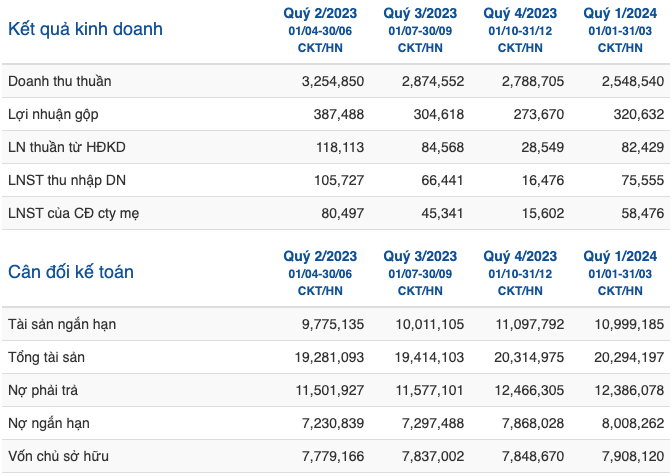
Task: Click the Kết quả kinh doanh heading
Action: (85, 30)
